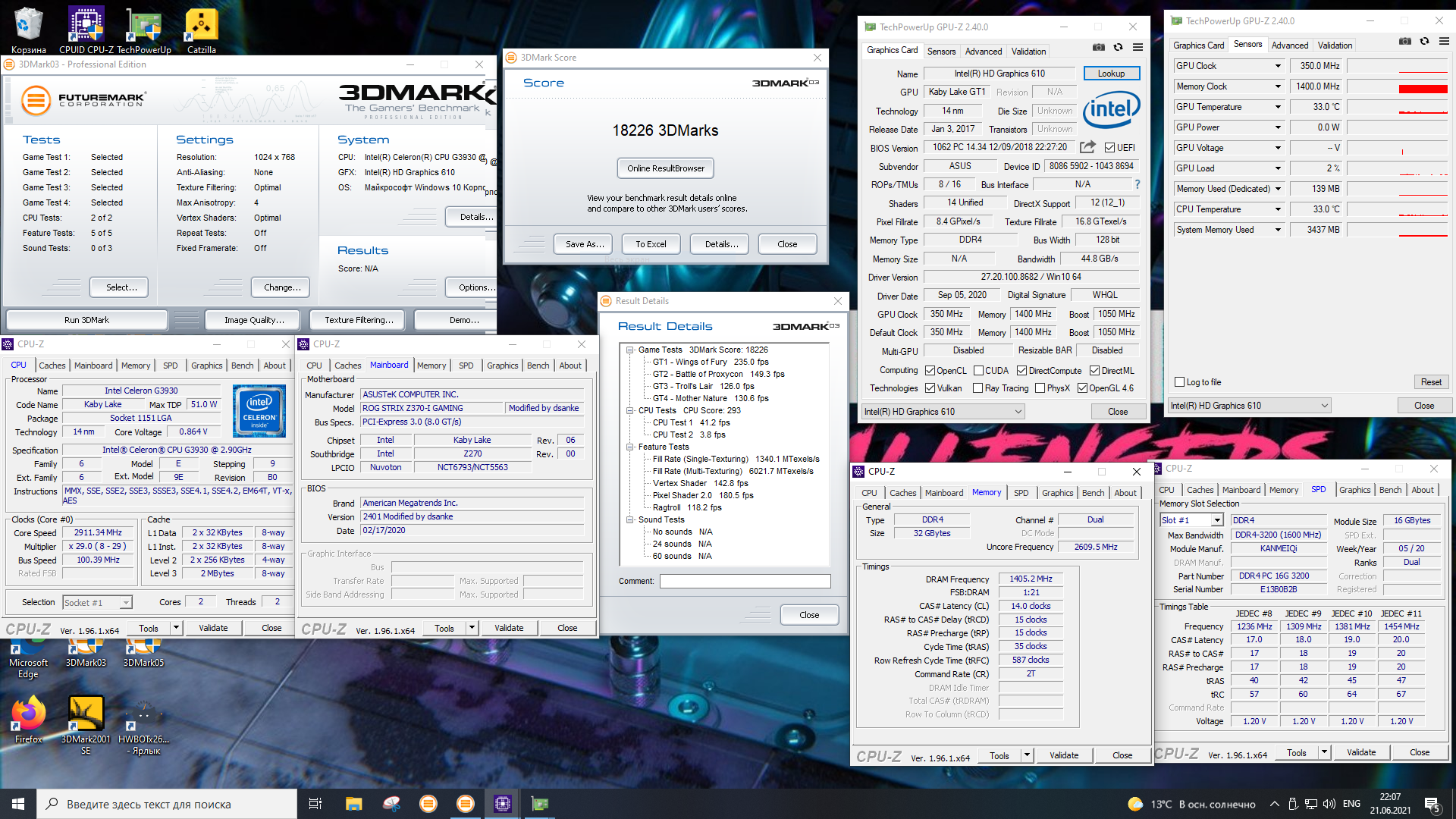This screenshot has height=819, width=1456.
Task: Enable the Log to file checkbox
Action: (x=1179, y=382)
